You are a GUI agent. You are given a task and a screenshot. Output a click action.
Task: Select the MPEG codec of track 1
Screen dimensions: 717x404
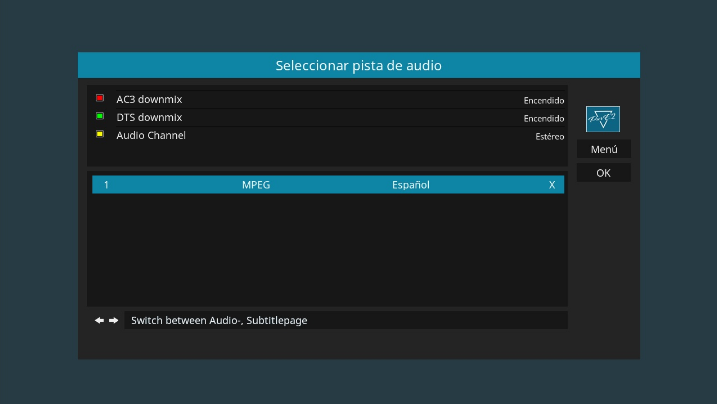256,185
